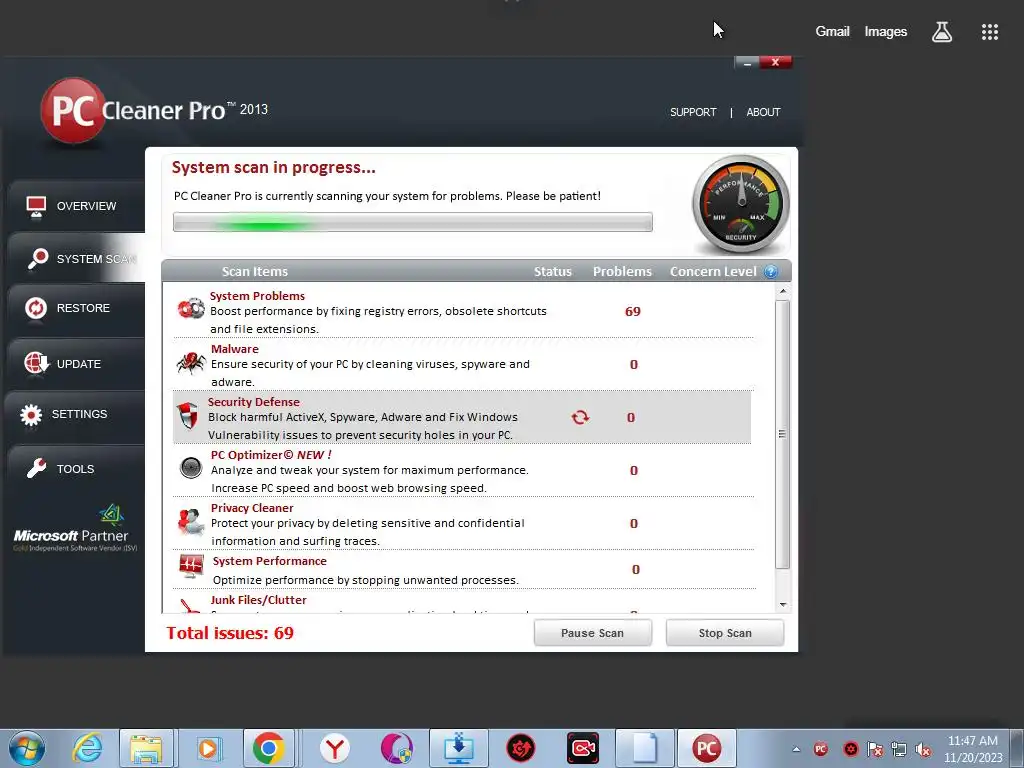Image resolution: width=1024 pixels, height=768 pixels.
Task: Go to the Update section
Action: (75, 364)
